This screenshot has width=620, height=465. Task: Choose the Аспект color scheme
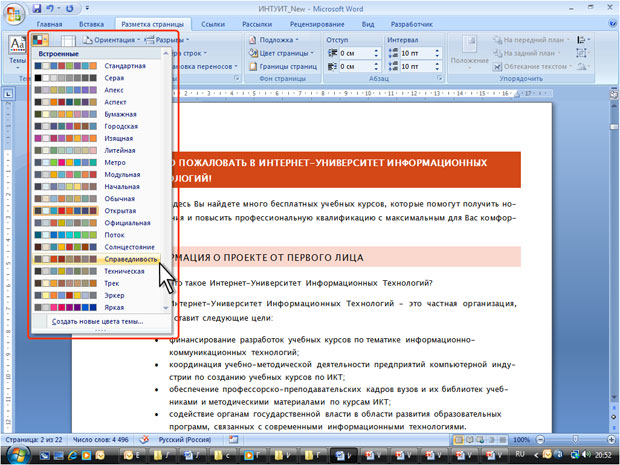pos(97,102)
